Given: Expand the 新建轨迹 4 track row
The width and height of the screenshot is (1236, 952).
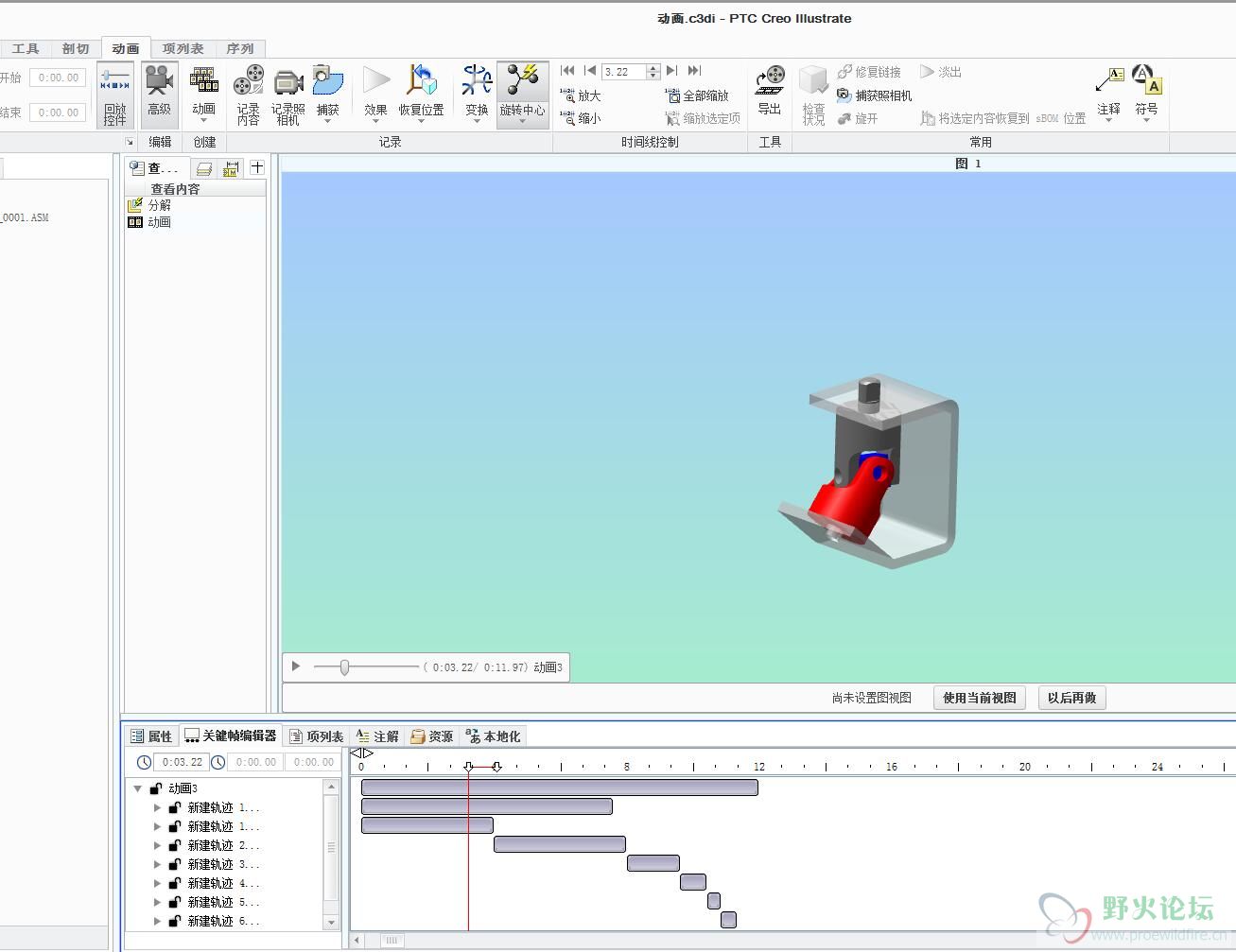Looking at the screenshot, I should 157,883.
